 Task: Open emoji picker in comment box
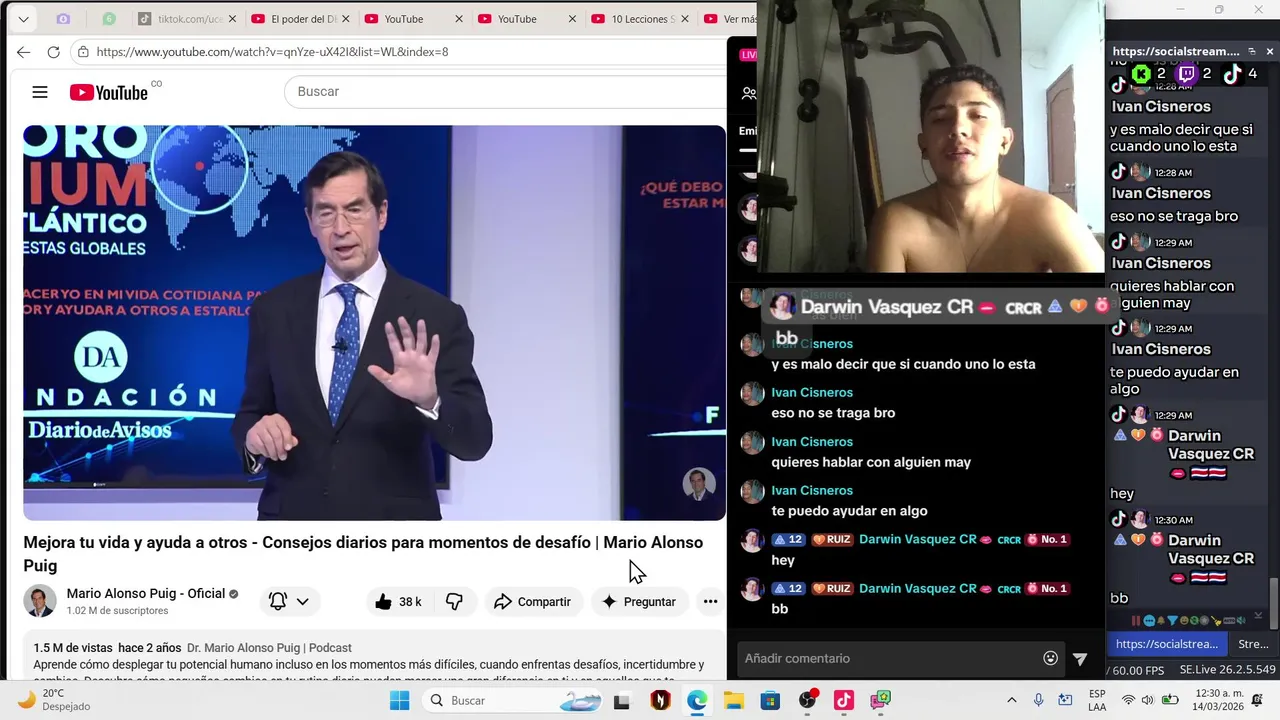tap(1050, 658)
